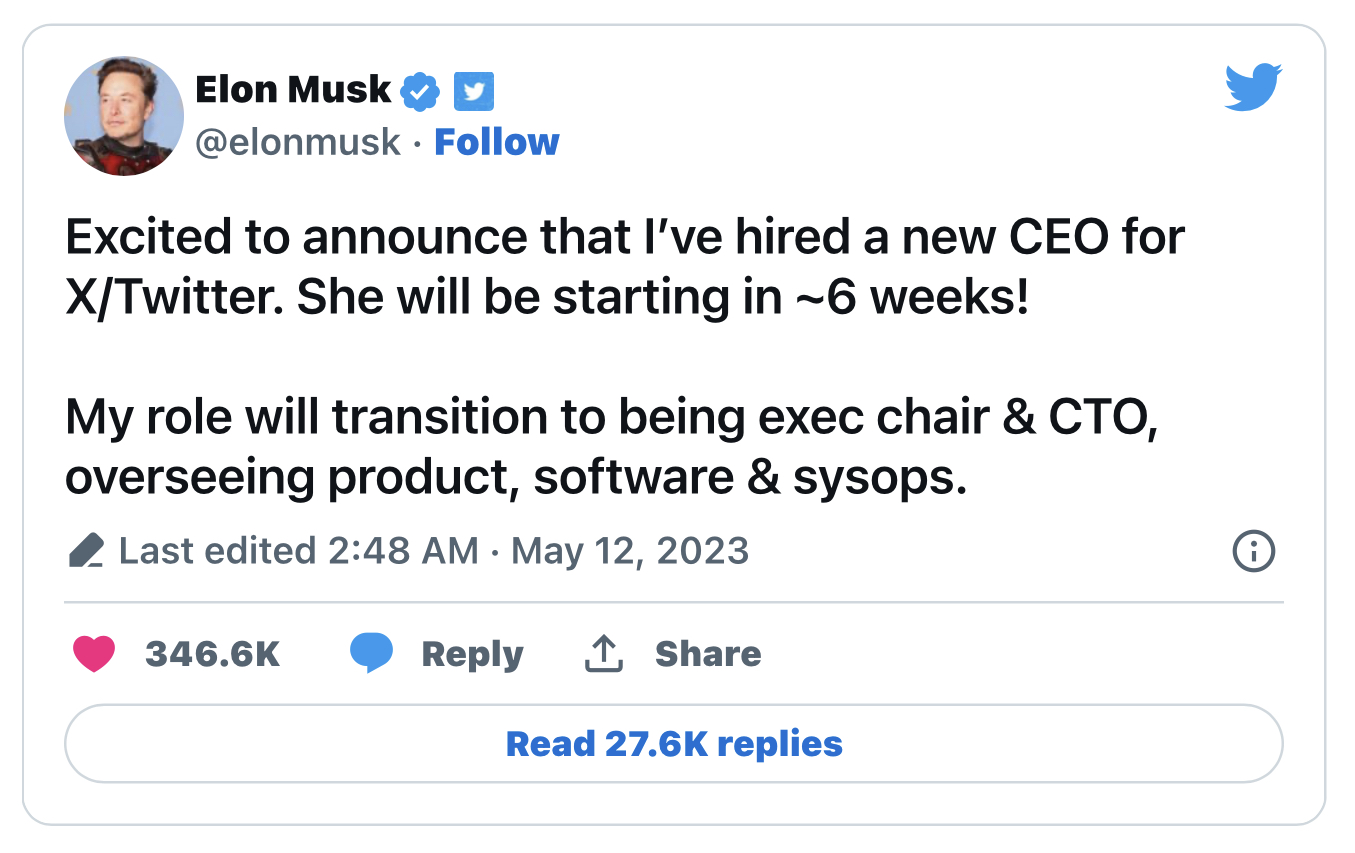Like the tweet with the heart icon
The width and height of the screenshot is (1355, 853).
coord(94,654)
